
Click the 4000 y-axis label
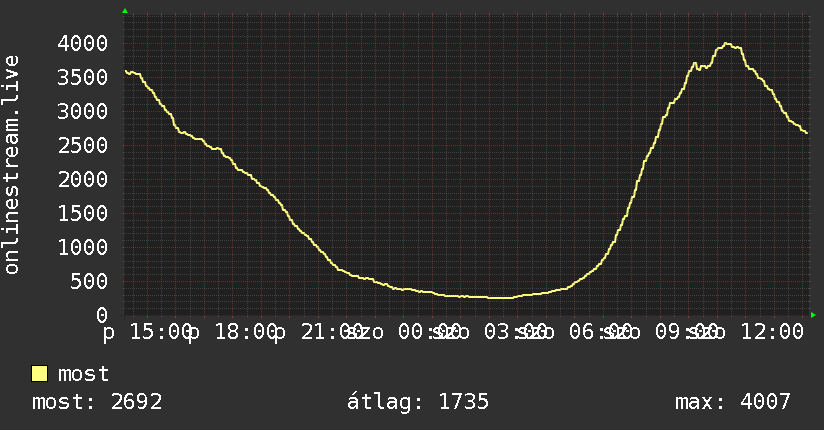pos(83,44)
